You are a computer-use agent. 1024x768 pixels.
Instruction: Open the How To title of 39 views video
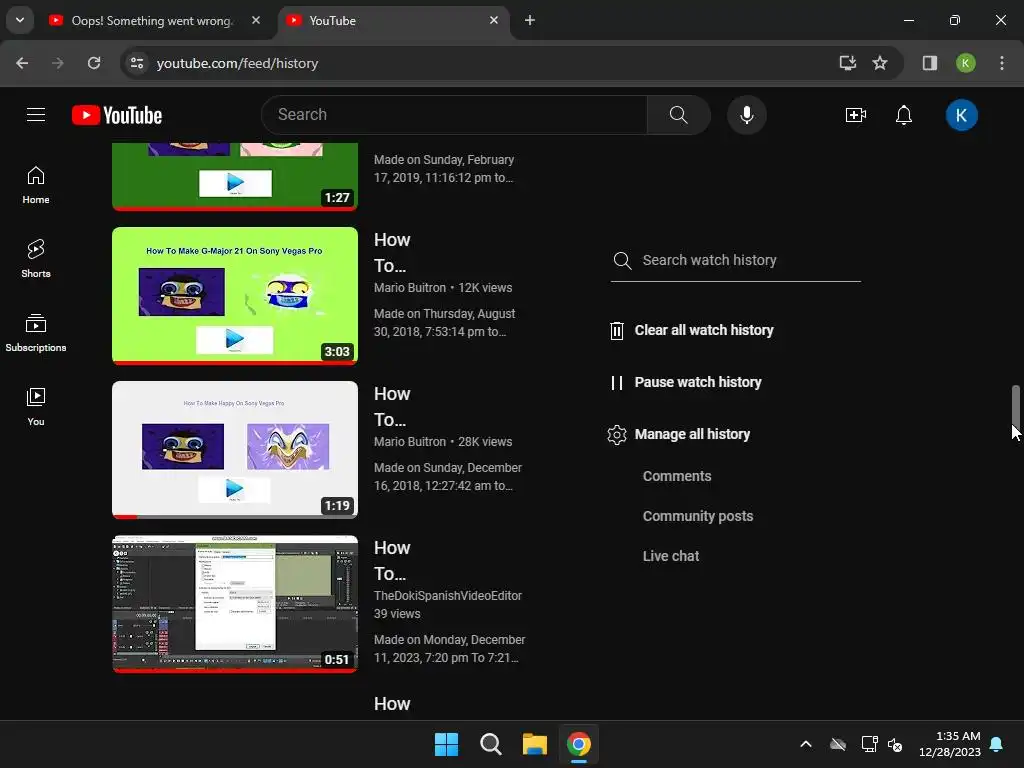click(392, 561)
